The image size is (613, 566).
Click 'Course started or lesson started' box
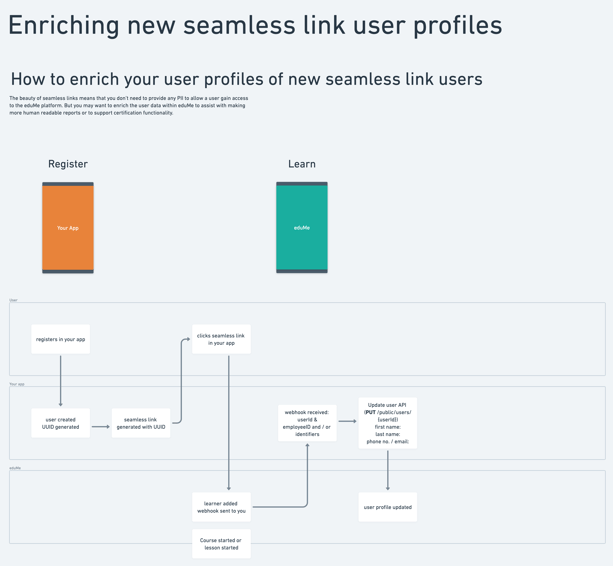coord(221,544)
